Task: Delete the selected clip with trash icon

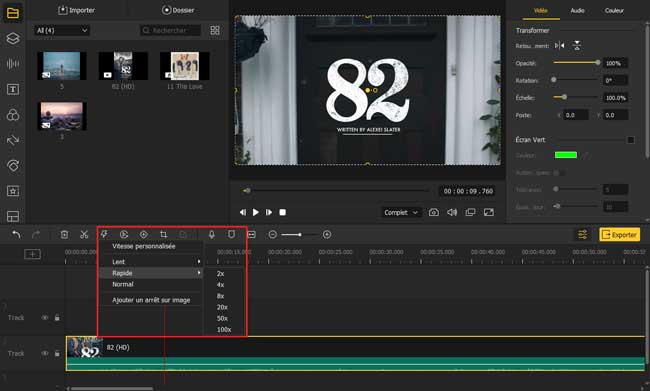Action: click(x=64, y=235)
